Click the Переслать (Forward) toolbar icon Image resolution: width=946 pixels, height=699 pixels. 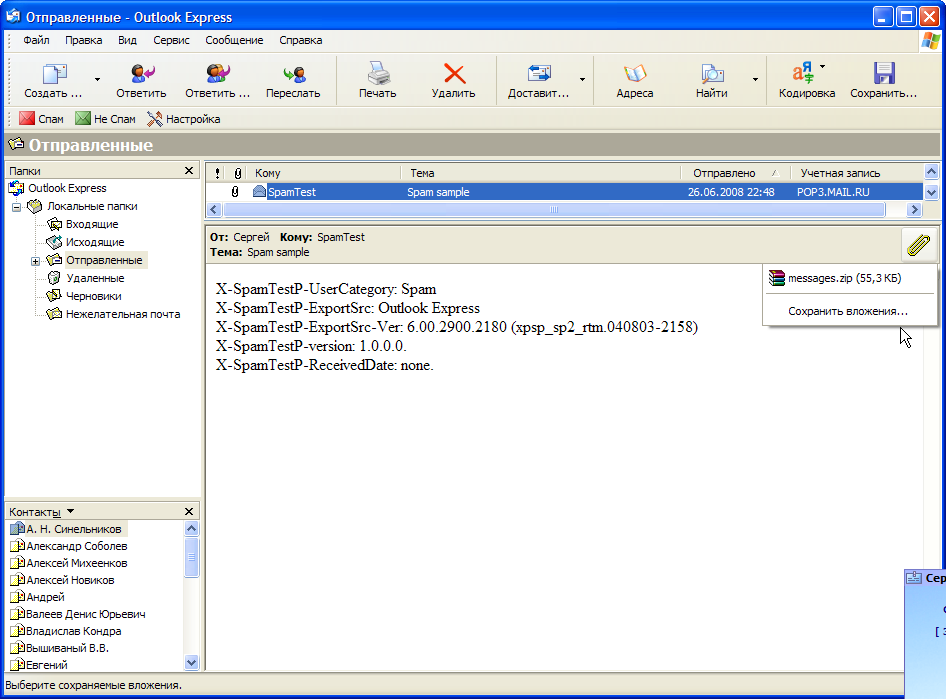[x=294, y=74]
